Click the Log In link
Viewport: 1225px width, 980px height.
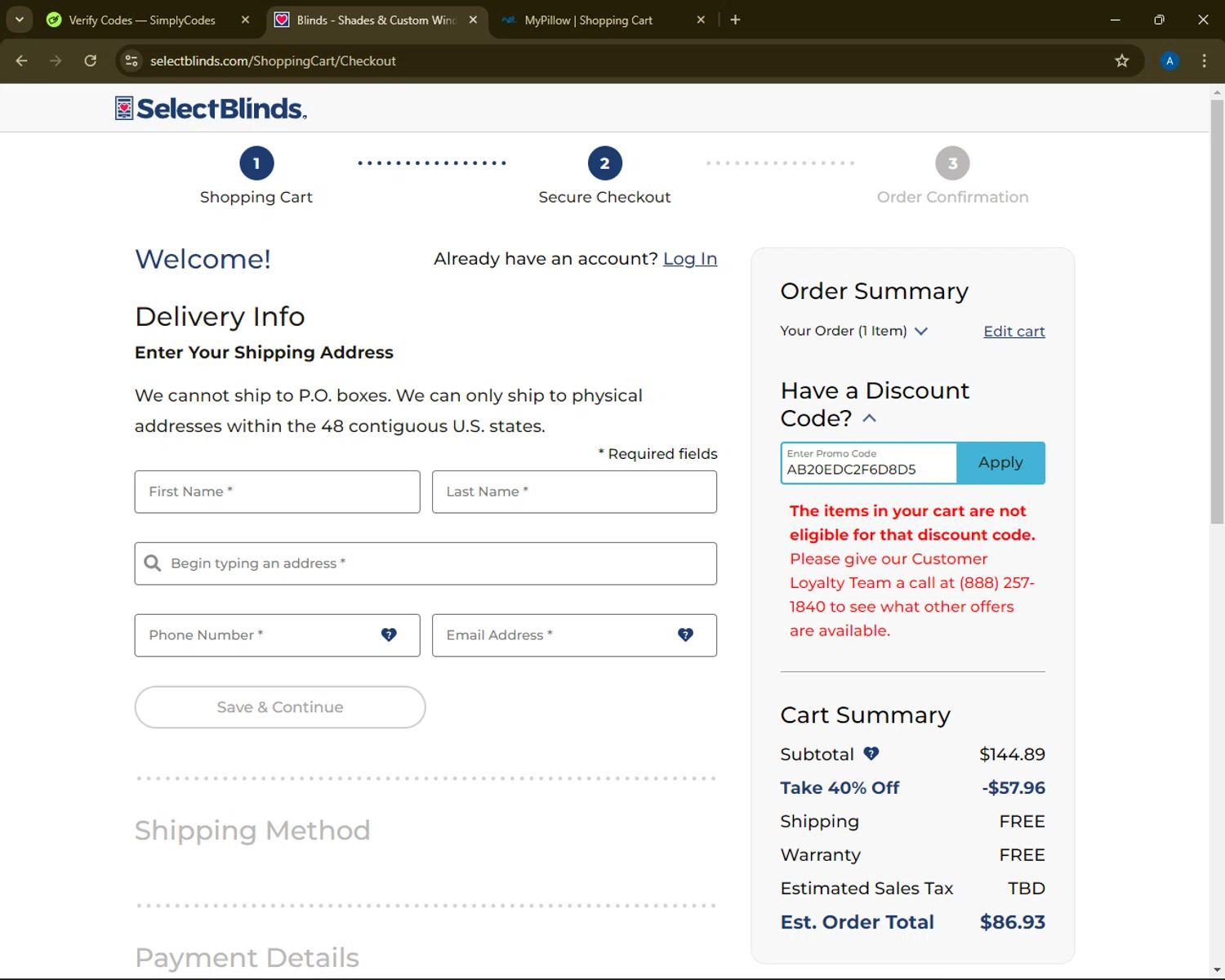pos(690,259)
